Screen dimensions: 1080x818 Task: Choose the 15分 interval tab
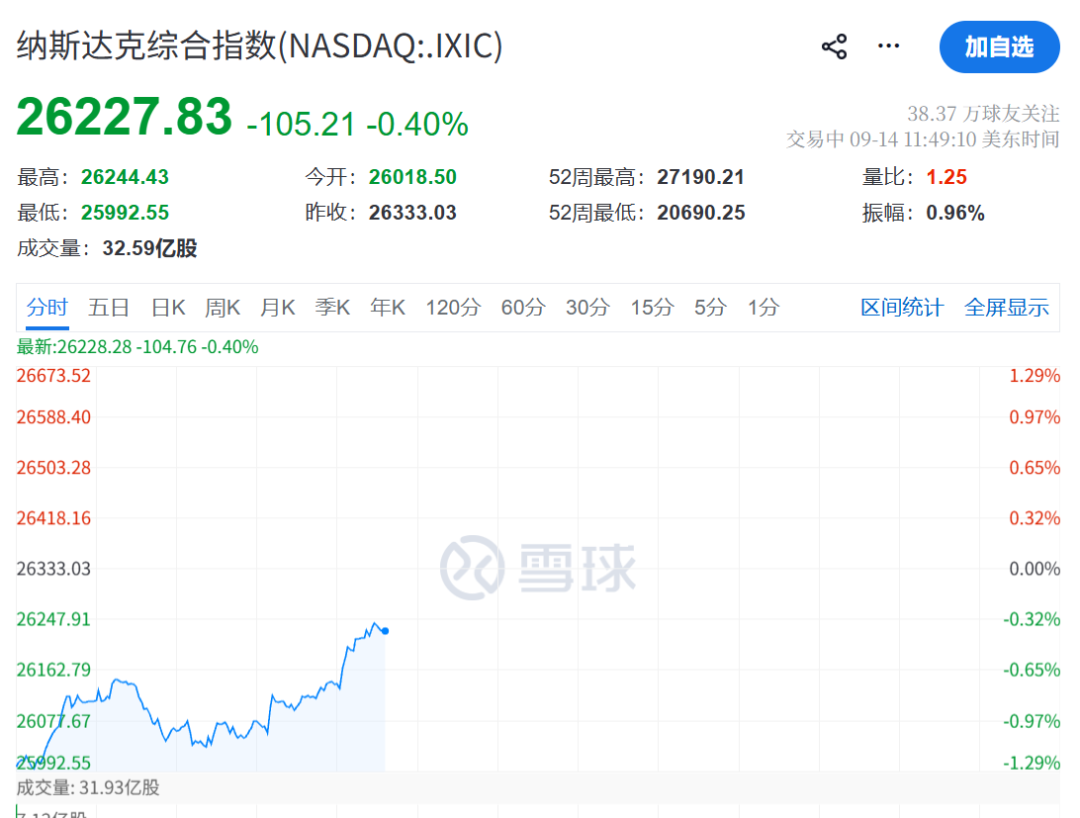click(652, 307)
